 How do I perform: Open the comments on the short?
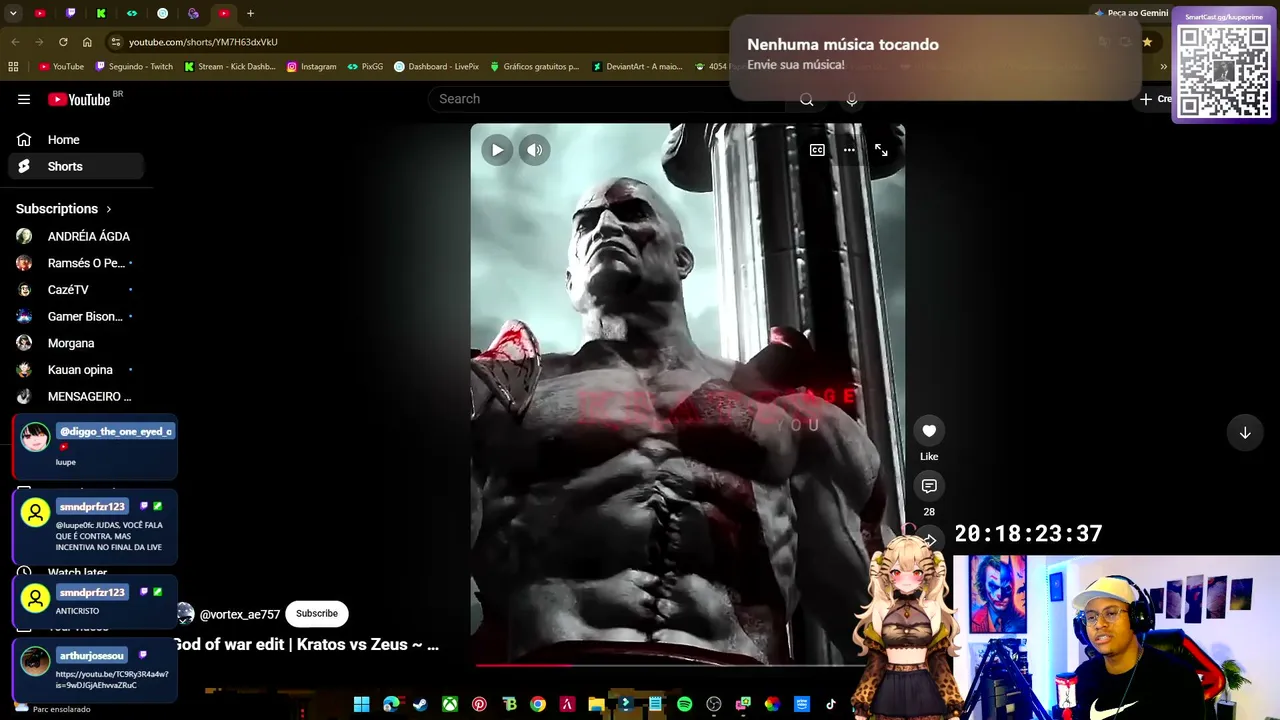(x=929, y=486)
